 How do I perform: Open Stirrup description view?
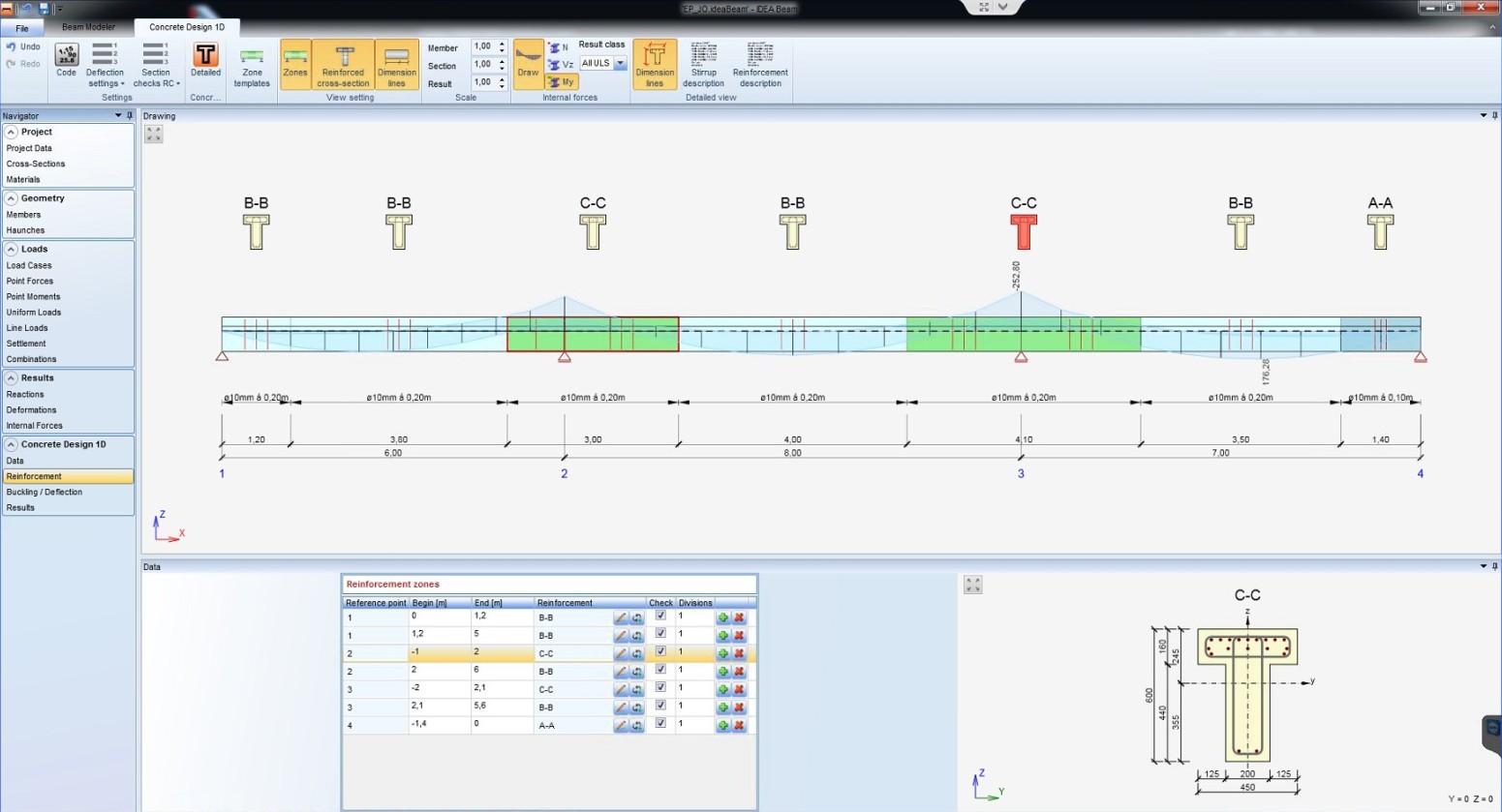tap(703, 65)
